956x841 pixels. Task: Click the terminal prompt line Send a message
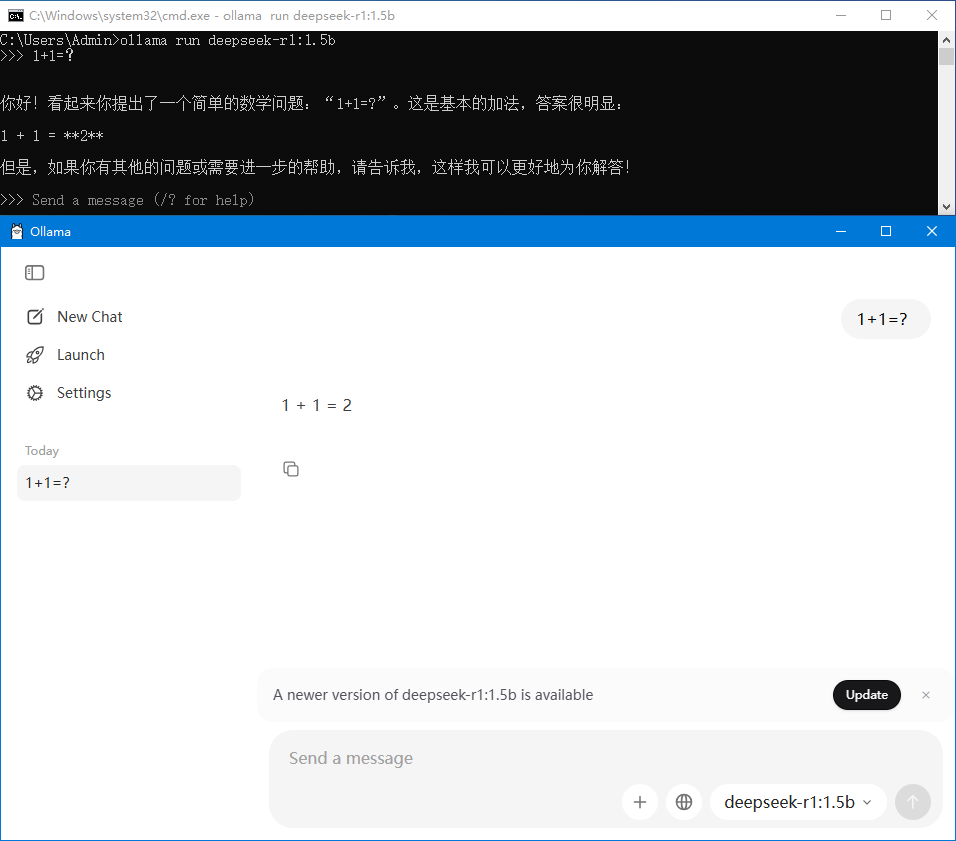coord(127,200)
